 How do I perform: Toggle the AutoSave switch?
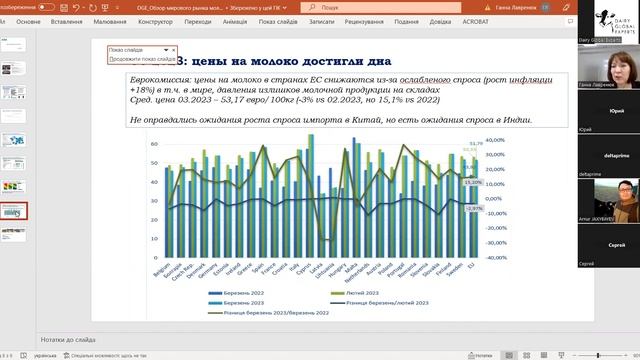46,7
